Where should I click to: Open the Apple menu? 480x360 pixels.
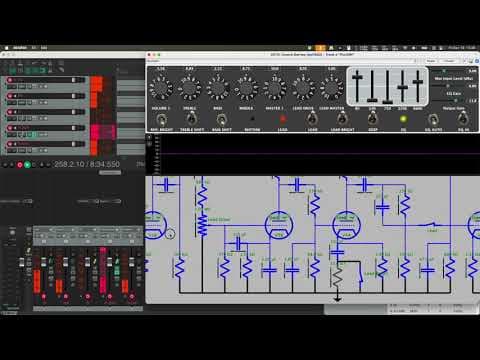point(6,48)
